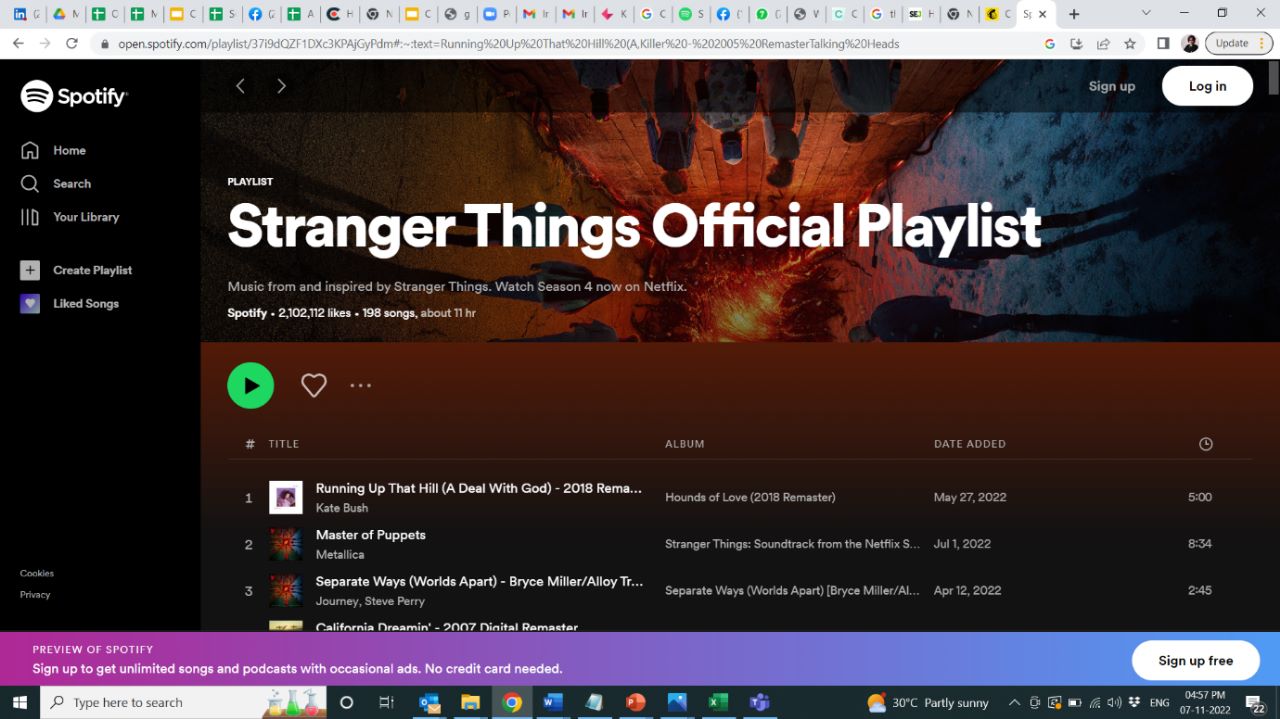Switch to the LinkedIn browser tab

[26, 14]
